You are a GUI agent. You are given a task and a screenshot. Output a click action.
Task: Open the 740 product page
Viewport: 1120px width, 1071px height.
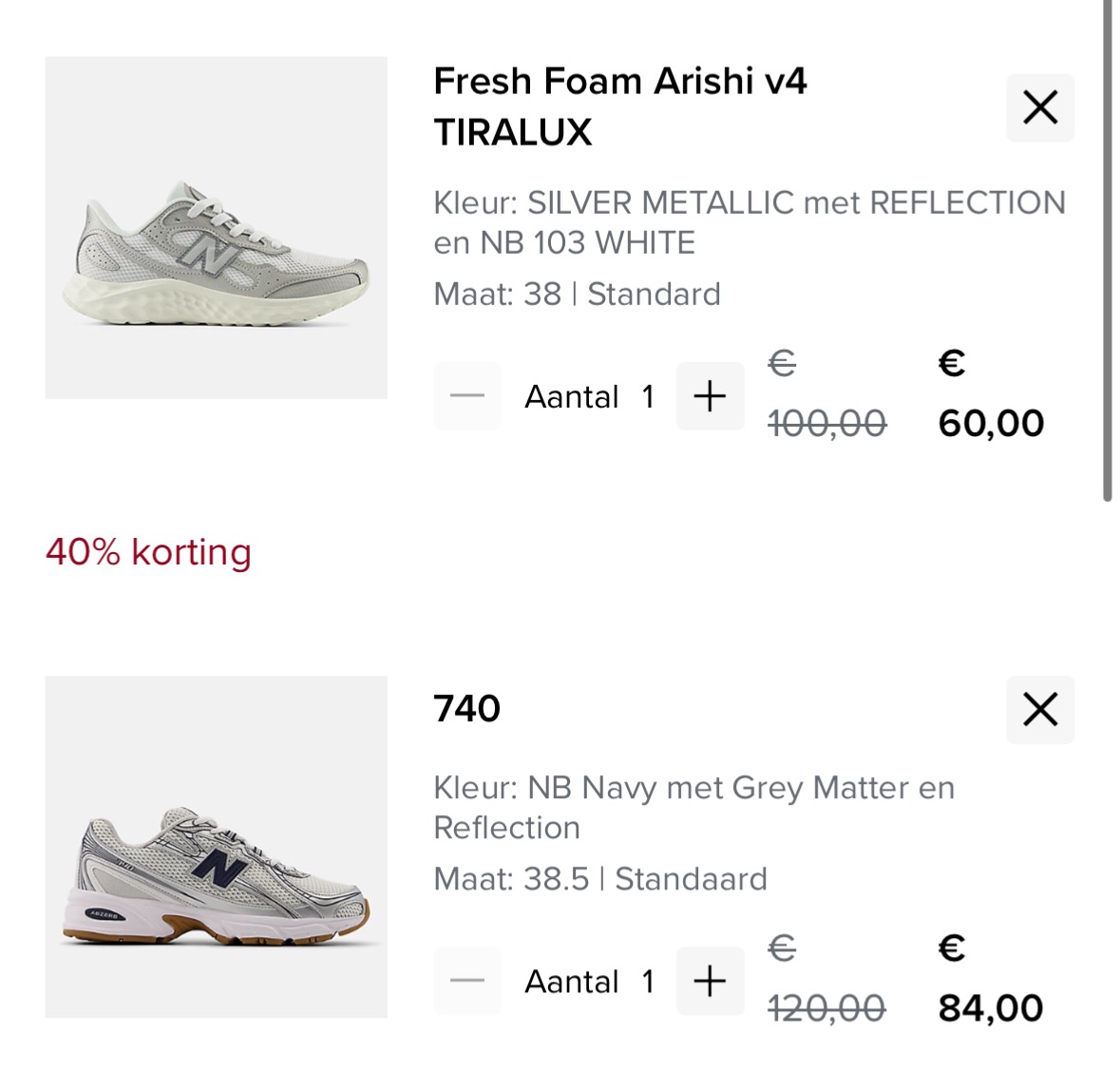pyautogui.click(x=467, y=708)
